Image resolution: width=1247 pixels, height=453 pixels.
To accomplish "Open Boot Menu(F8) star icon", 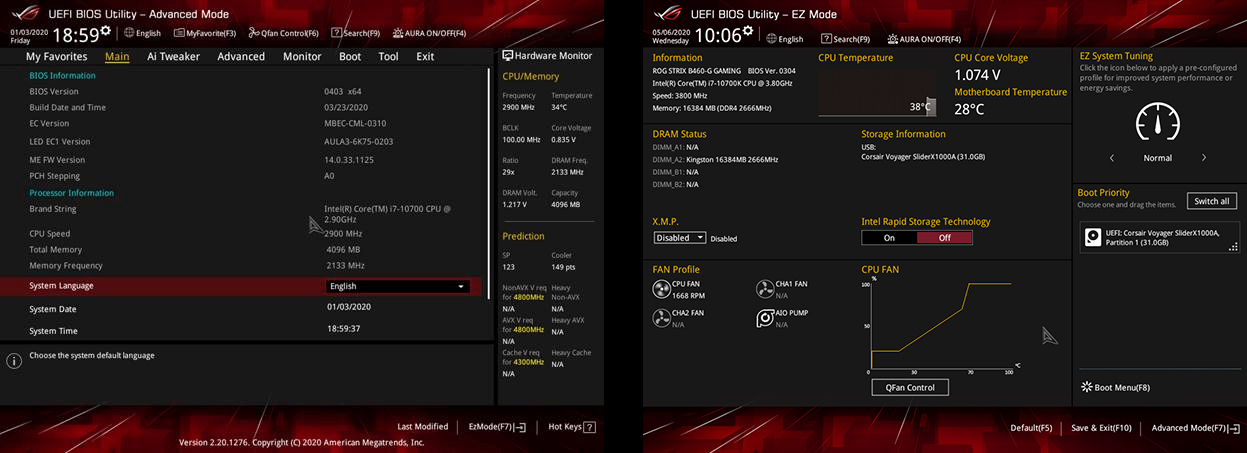I will point(1086,387).
